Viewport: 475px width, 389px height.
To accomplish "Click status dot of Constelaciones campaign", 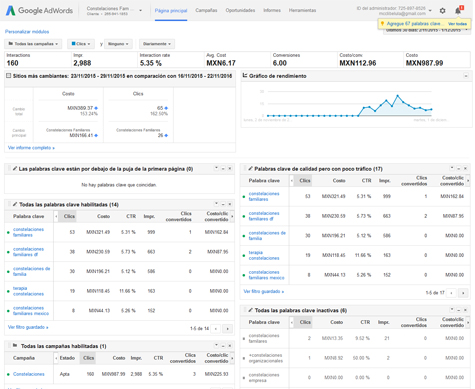I will click(8, 374).
